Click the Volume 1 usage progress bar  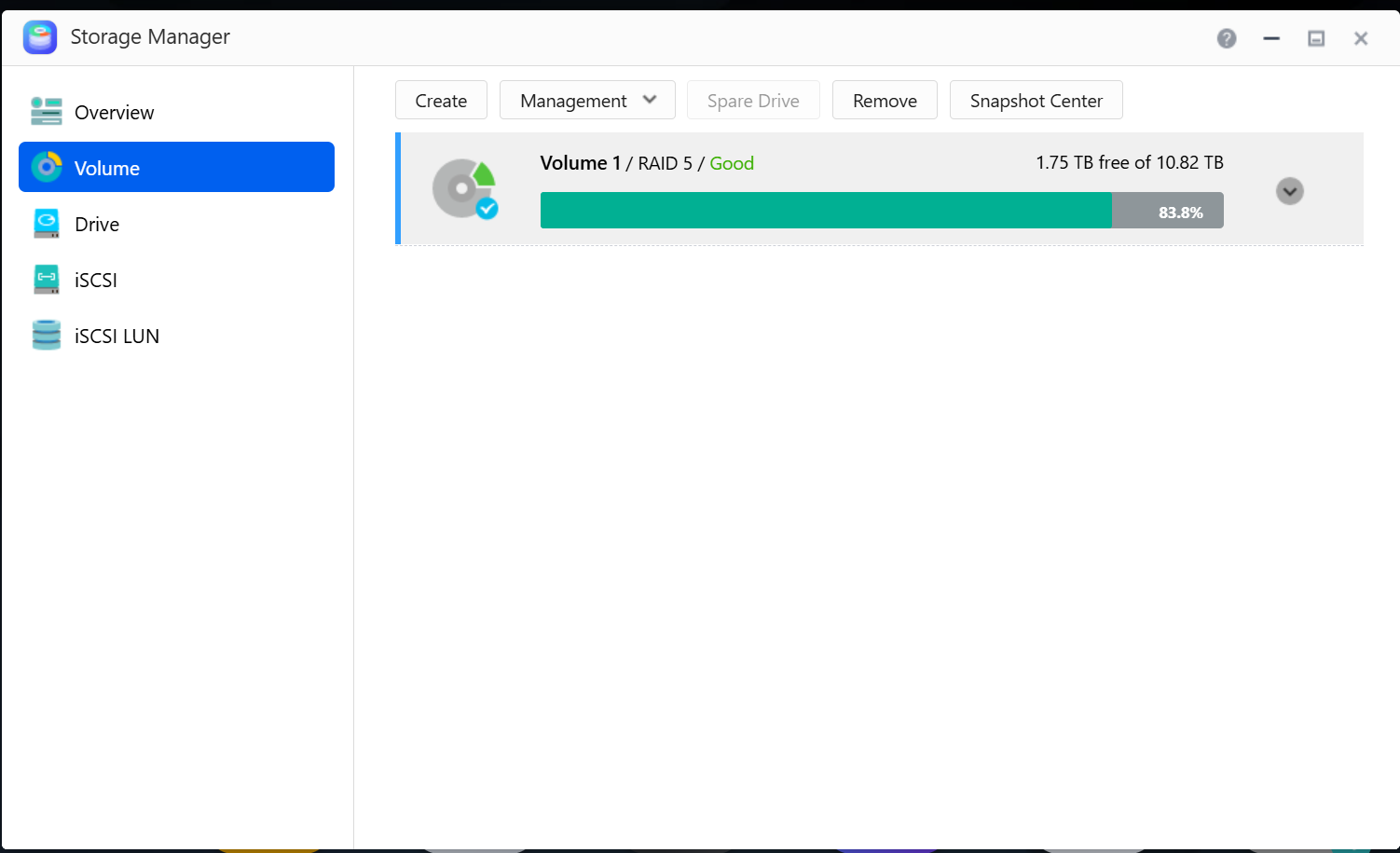click(x=882, y=211)
